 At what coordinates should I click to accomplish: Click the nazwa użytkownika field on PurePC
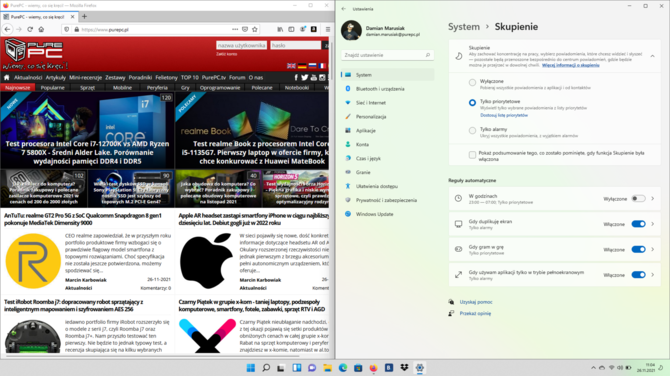[x=241, y=45]
